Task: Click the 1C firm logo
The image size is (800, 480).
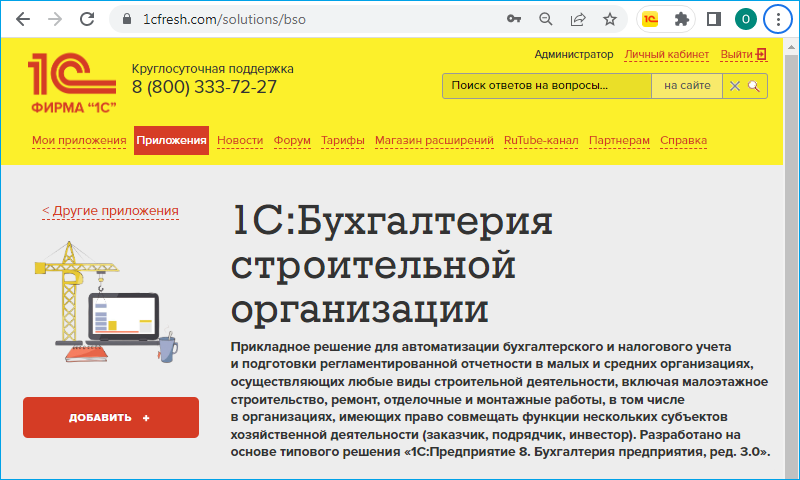Action: click(x=72, y=83)
